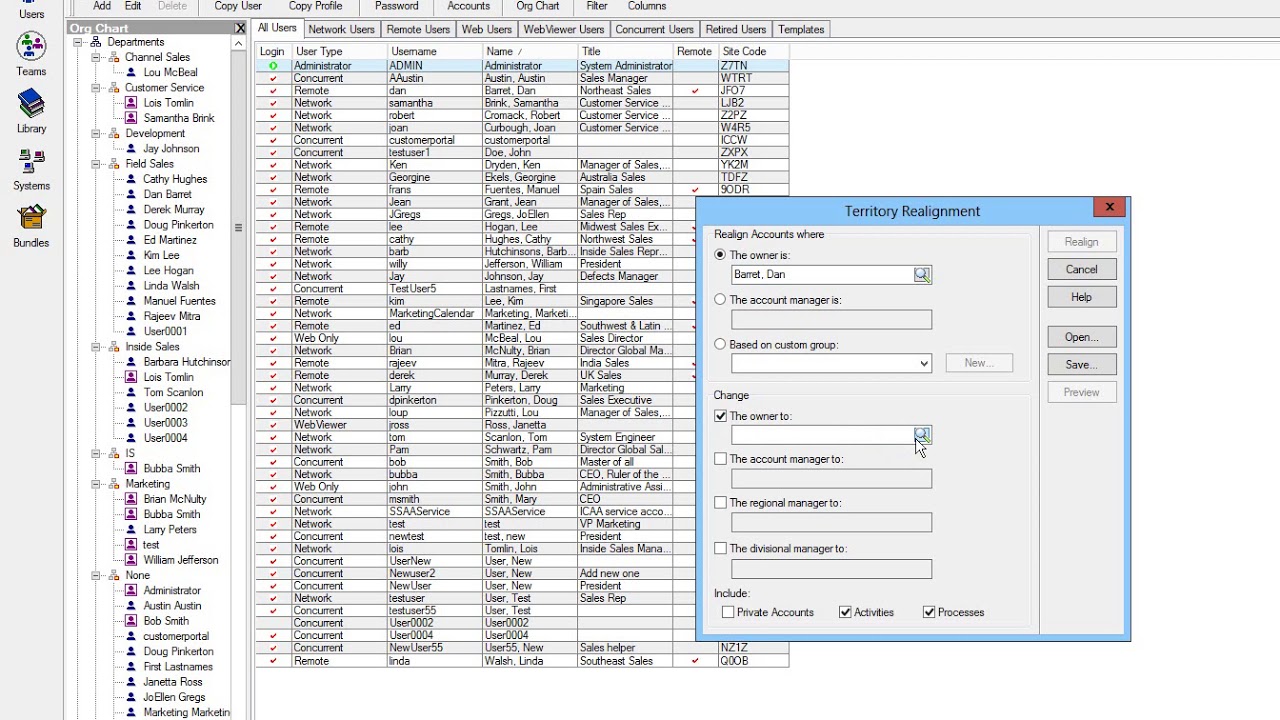Open the custom group dropdown

[x=923, y=363]
